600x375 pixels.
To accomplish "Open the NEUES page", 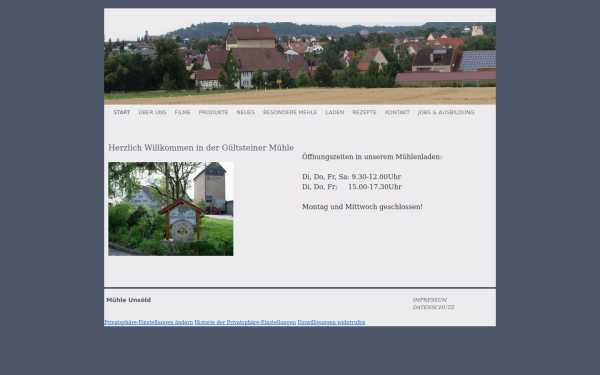I will pos(246,112).
